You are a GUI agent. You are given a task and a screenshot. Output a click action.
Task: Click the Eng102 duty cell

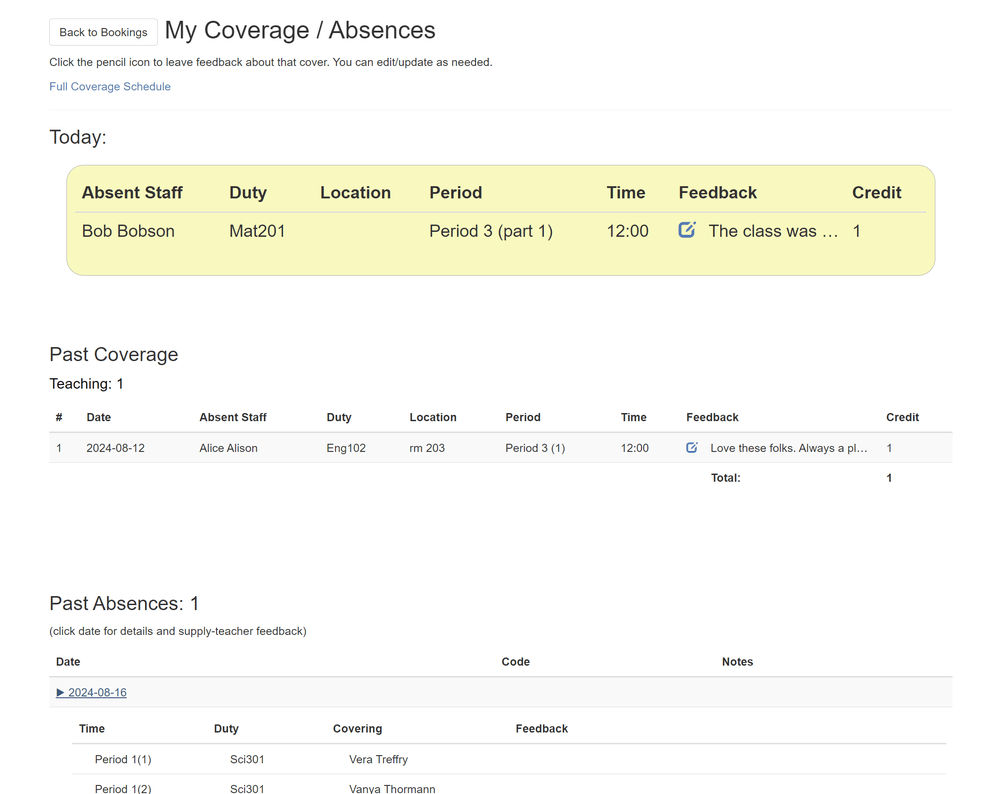tap(346, 448)
